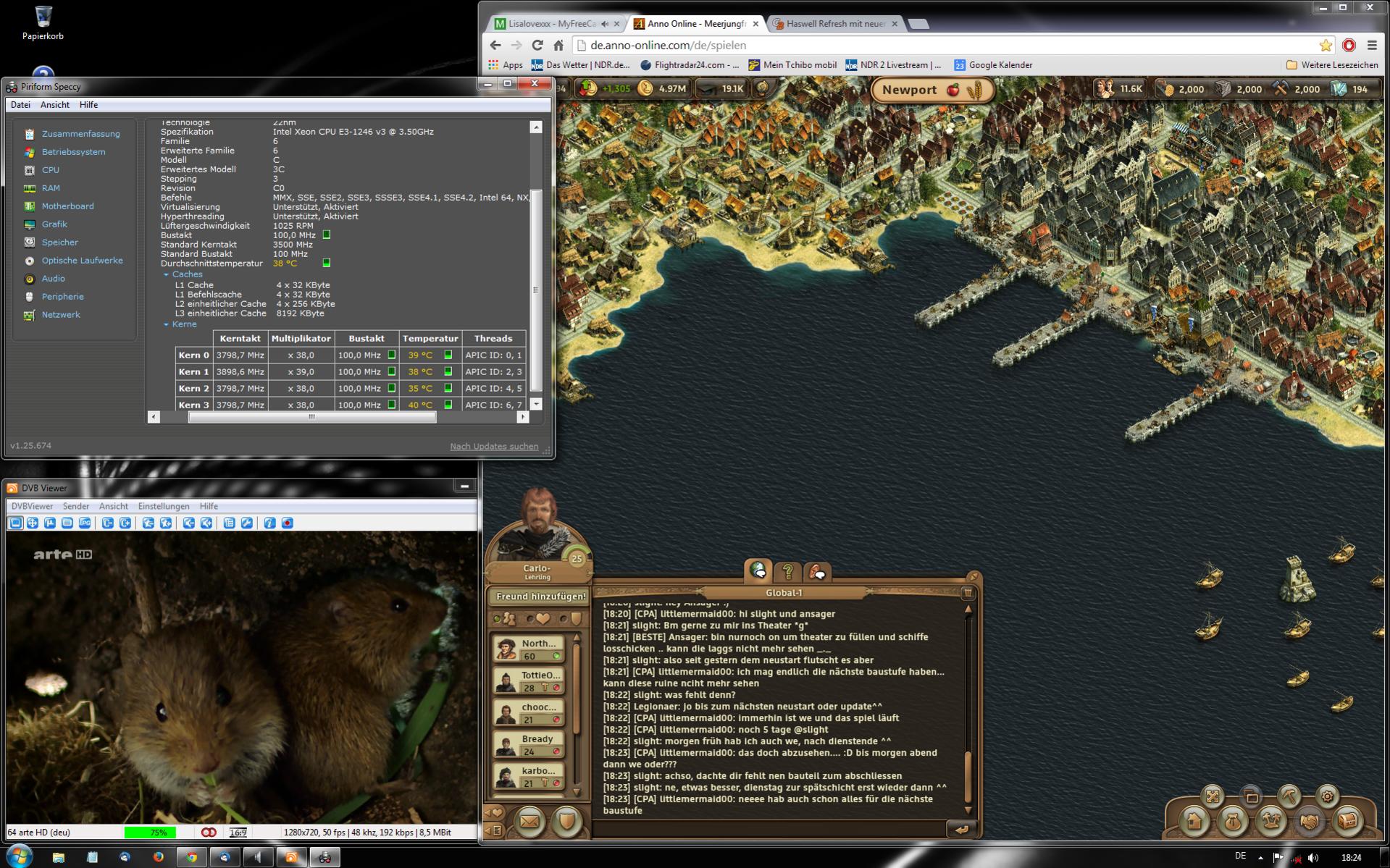The width and height of the screenshot is (1390, 868).
Task: Open the Weitere Lesezeichen bookmarks folder
Action: (1331, 65)
